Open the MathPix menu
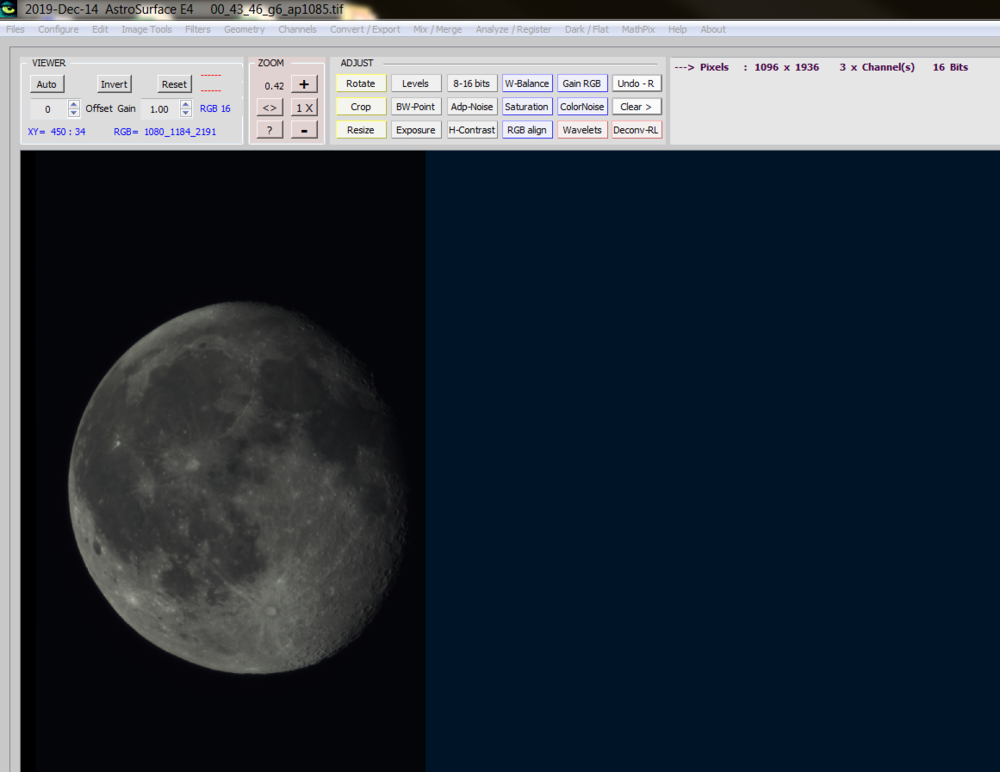Image resolution: width=1000 pixels, height=772 pixels. pyautogui.click(x=638, y=29)
